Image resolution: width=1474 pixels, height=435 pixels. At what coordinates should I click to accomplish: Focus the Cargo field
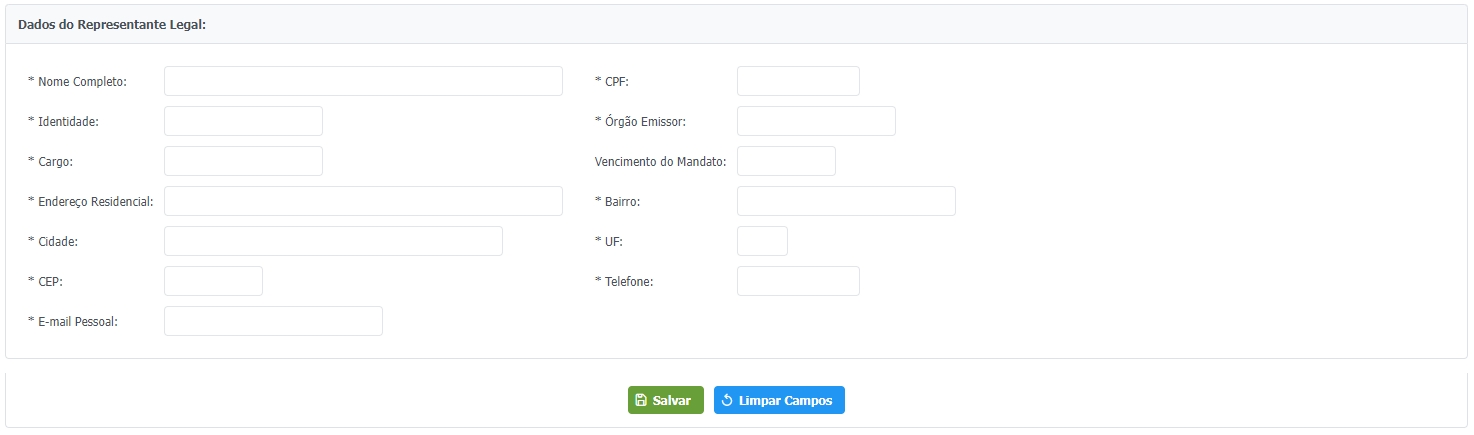pyautogui.click(x=243, y=161)
